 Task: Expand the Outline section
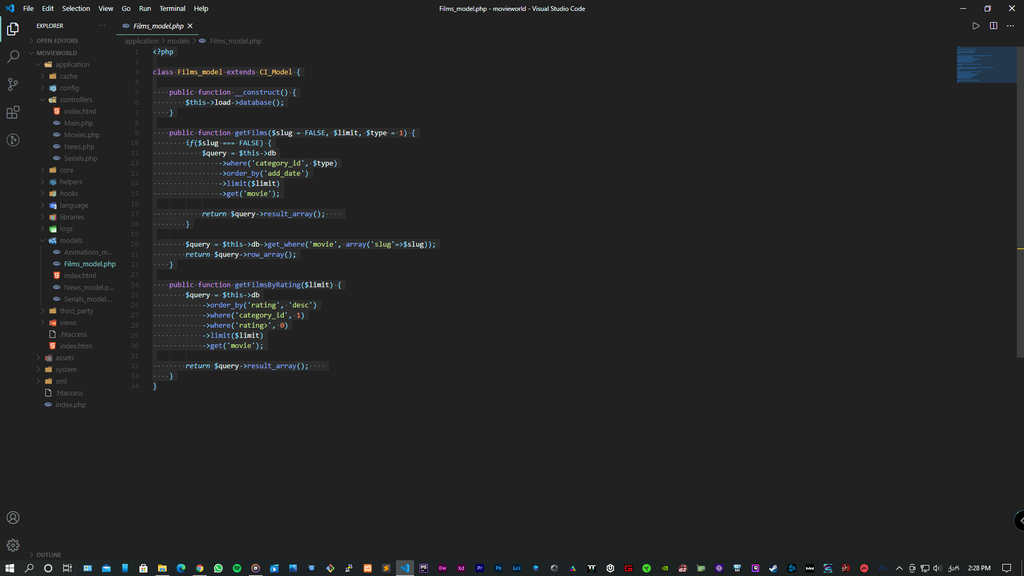[48, 554]
